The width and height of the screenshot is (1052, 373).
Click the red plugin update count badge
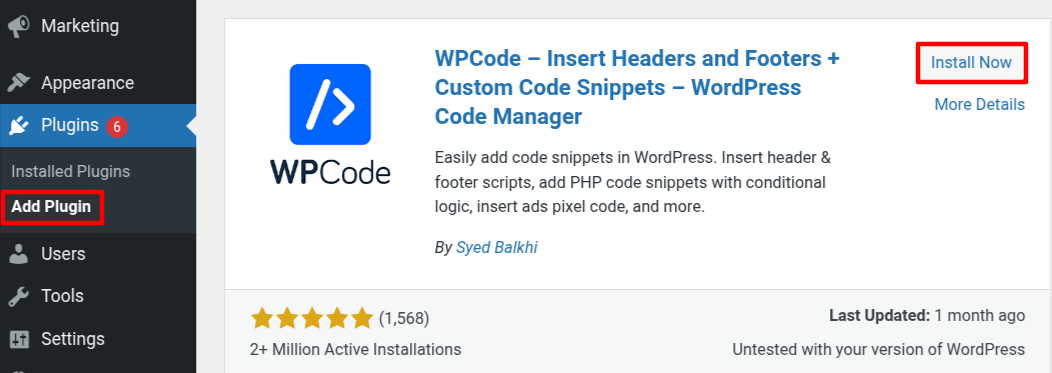coord(117,125)
